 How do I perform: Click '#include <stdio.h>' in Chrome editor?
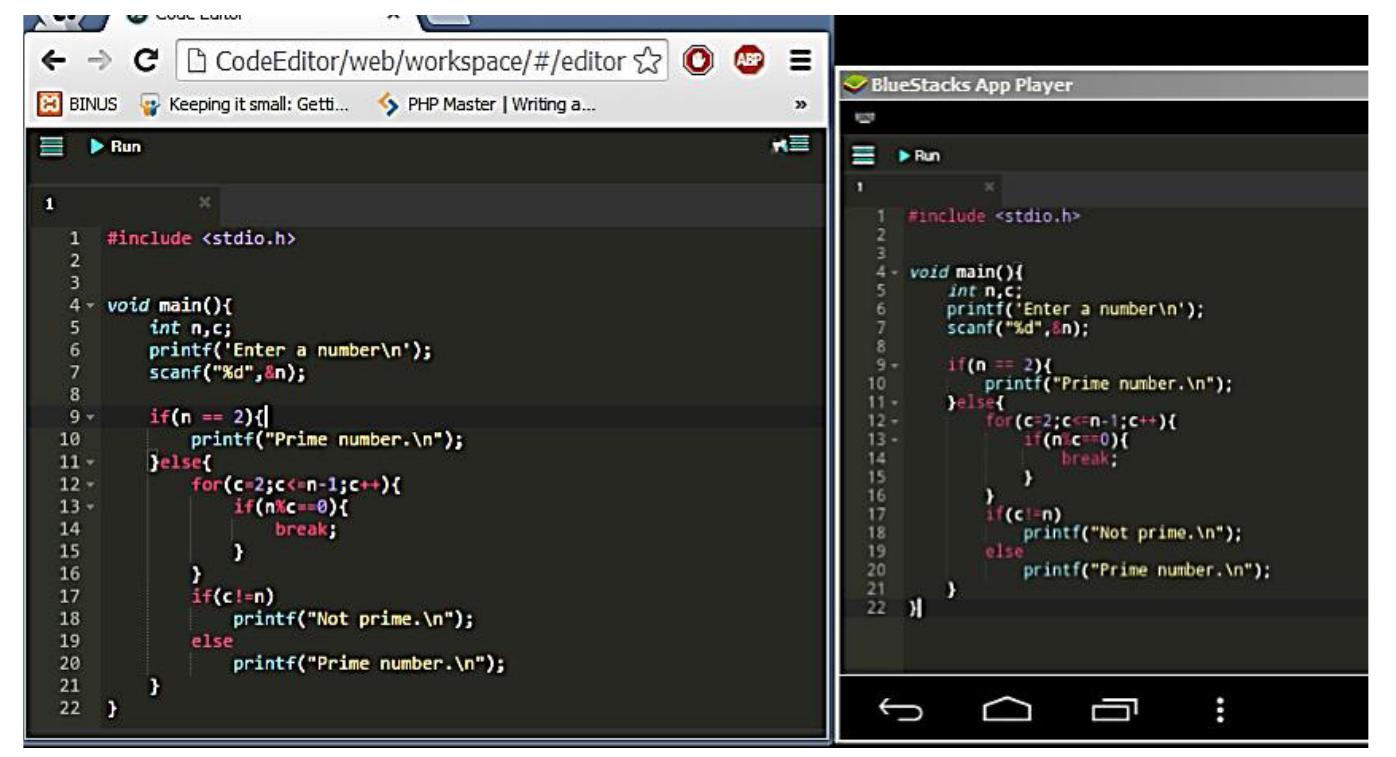[x=203, y=238]
